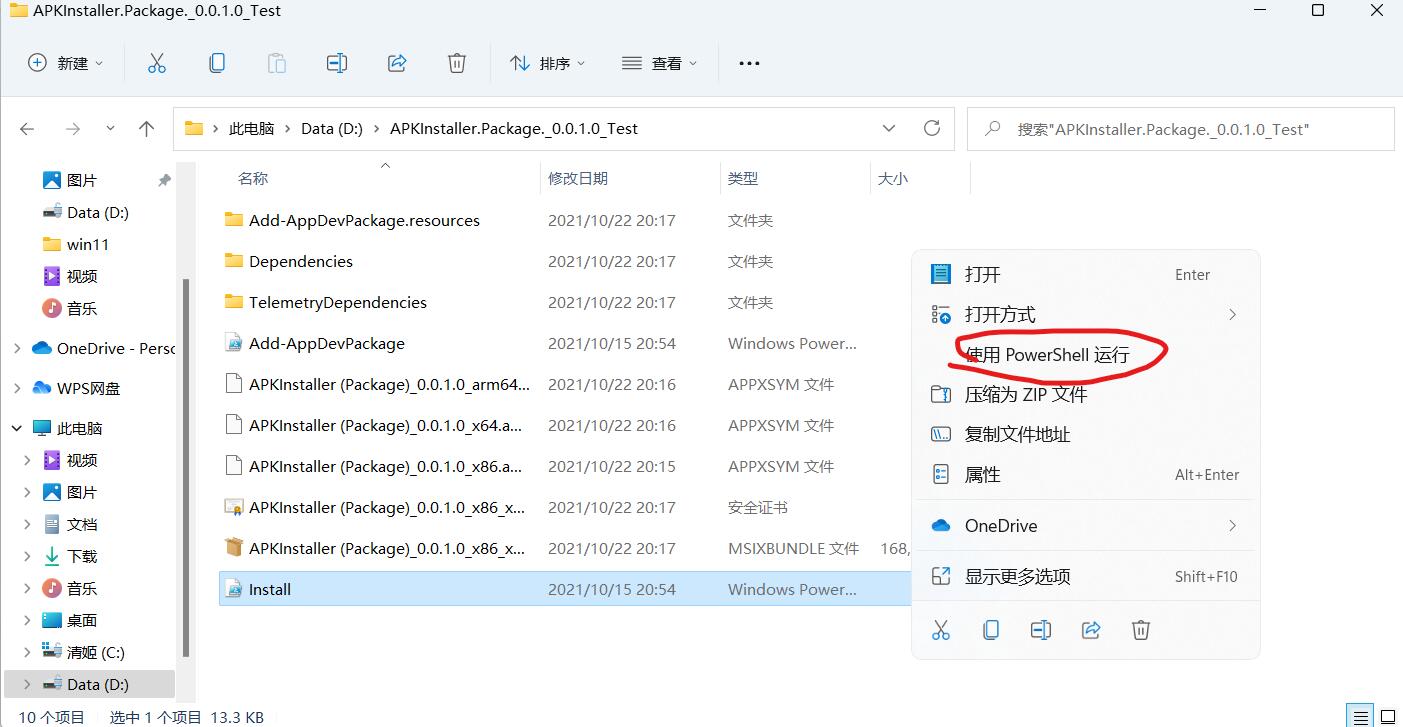Open OneDrive submenu in context menu
Image resolution: width=1403 pixels, height=727 pixels.
pyautogui.click(x=1086, y=525)
